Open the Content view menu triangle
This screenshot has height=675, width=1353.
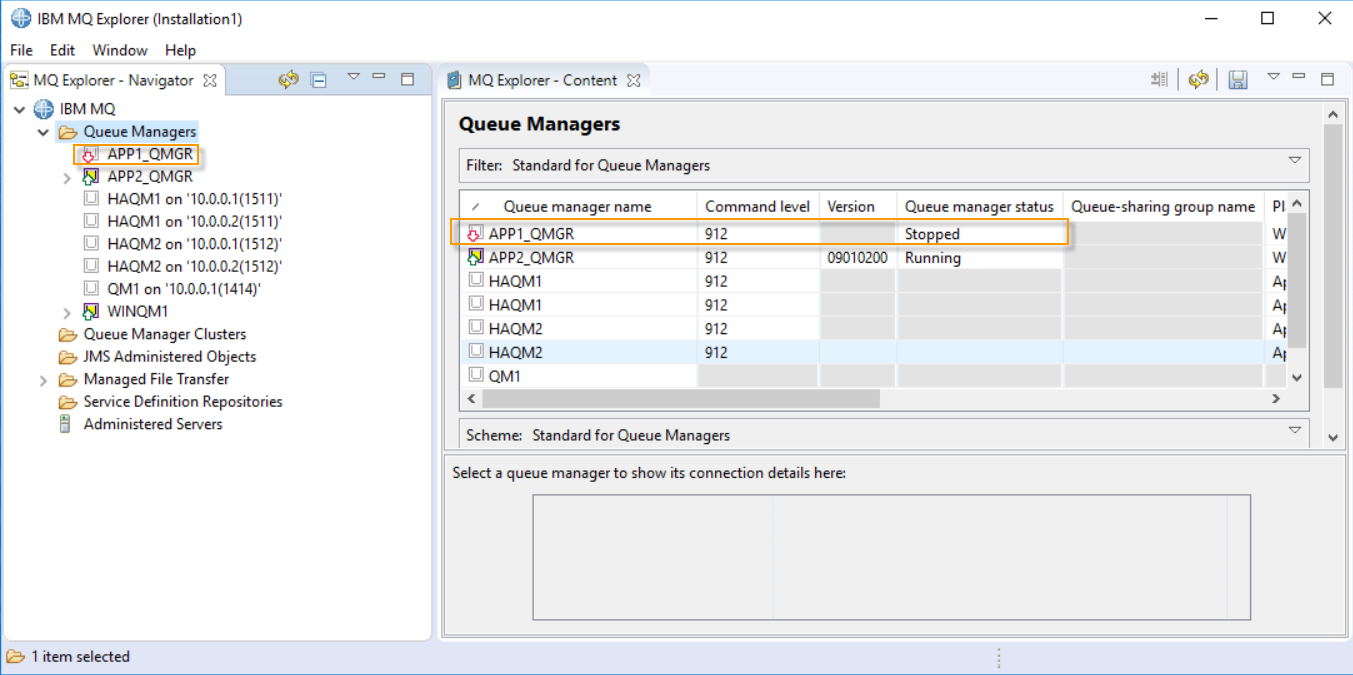coord(1273,76)
